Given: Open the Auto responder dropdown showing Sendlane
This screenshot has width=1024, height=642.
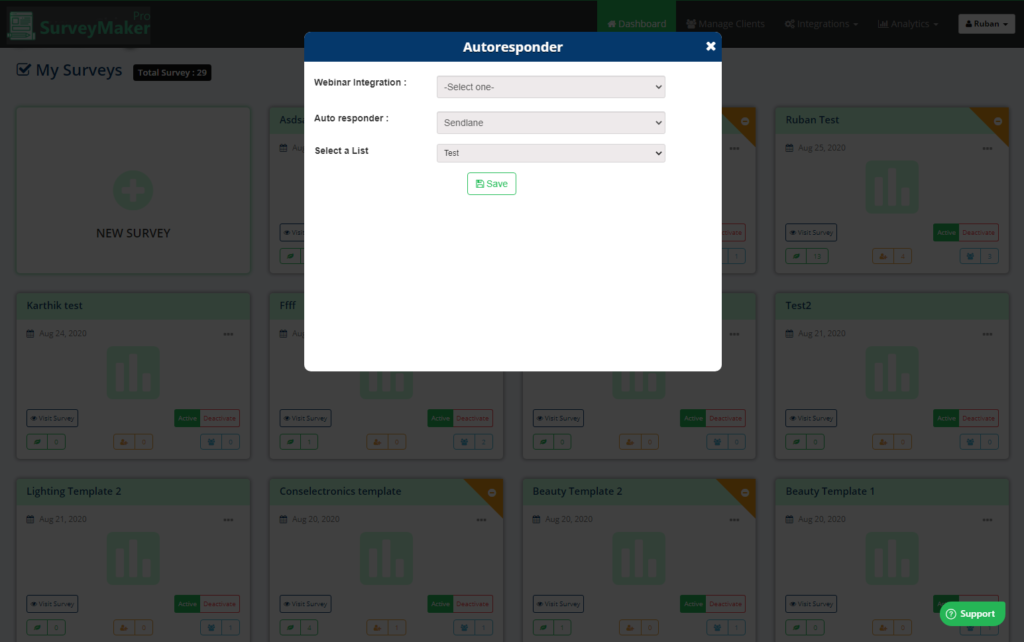Looking at the screenshot, I should (551, 123).
